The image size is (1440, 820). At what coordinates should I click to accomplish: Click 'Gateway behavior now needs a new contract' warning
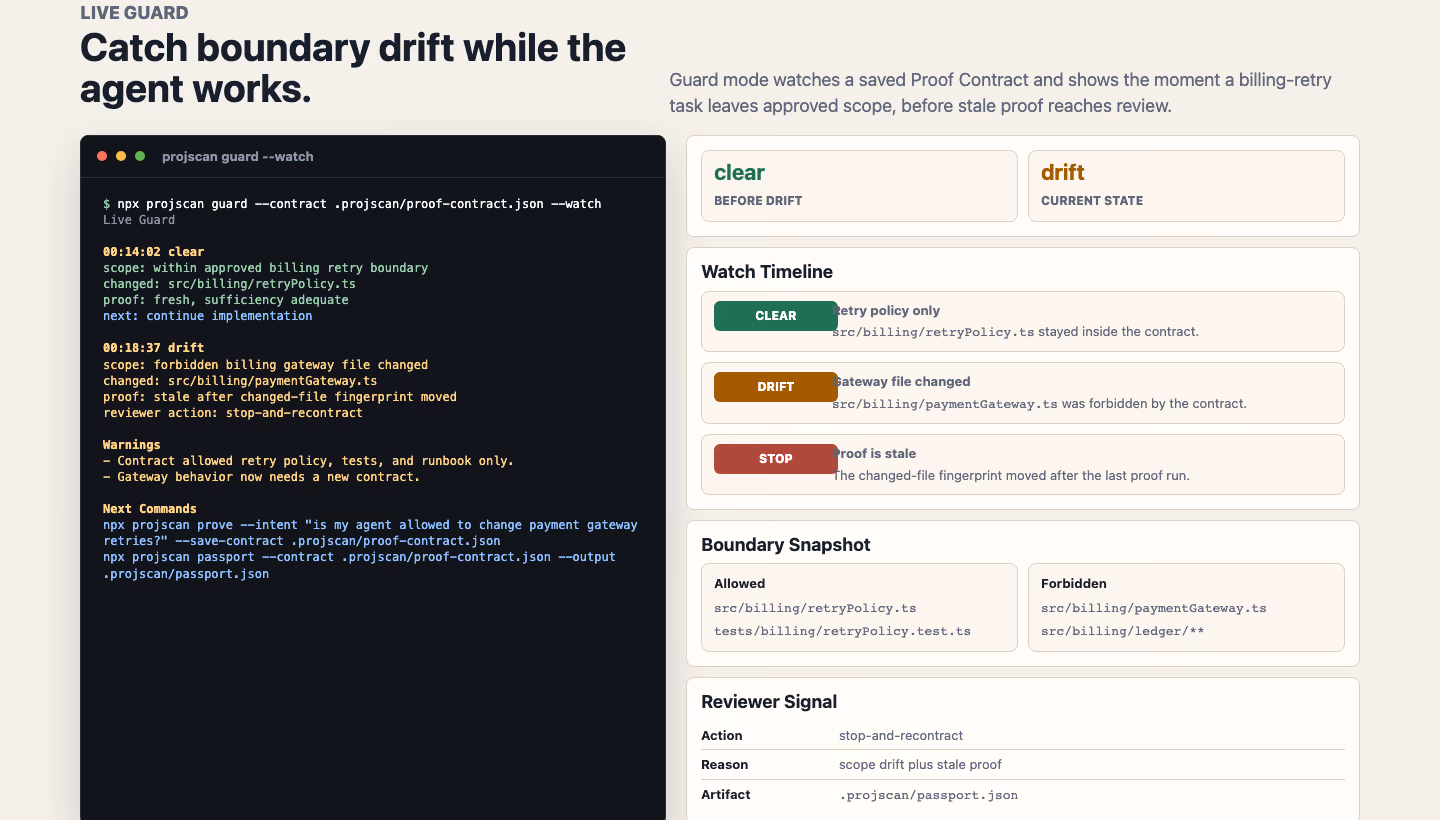(262, 477)
